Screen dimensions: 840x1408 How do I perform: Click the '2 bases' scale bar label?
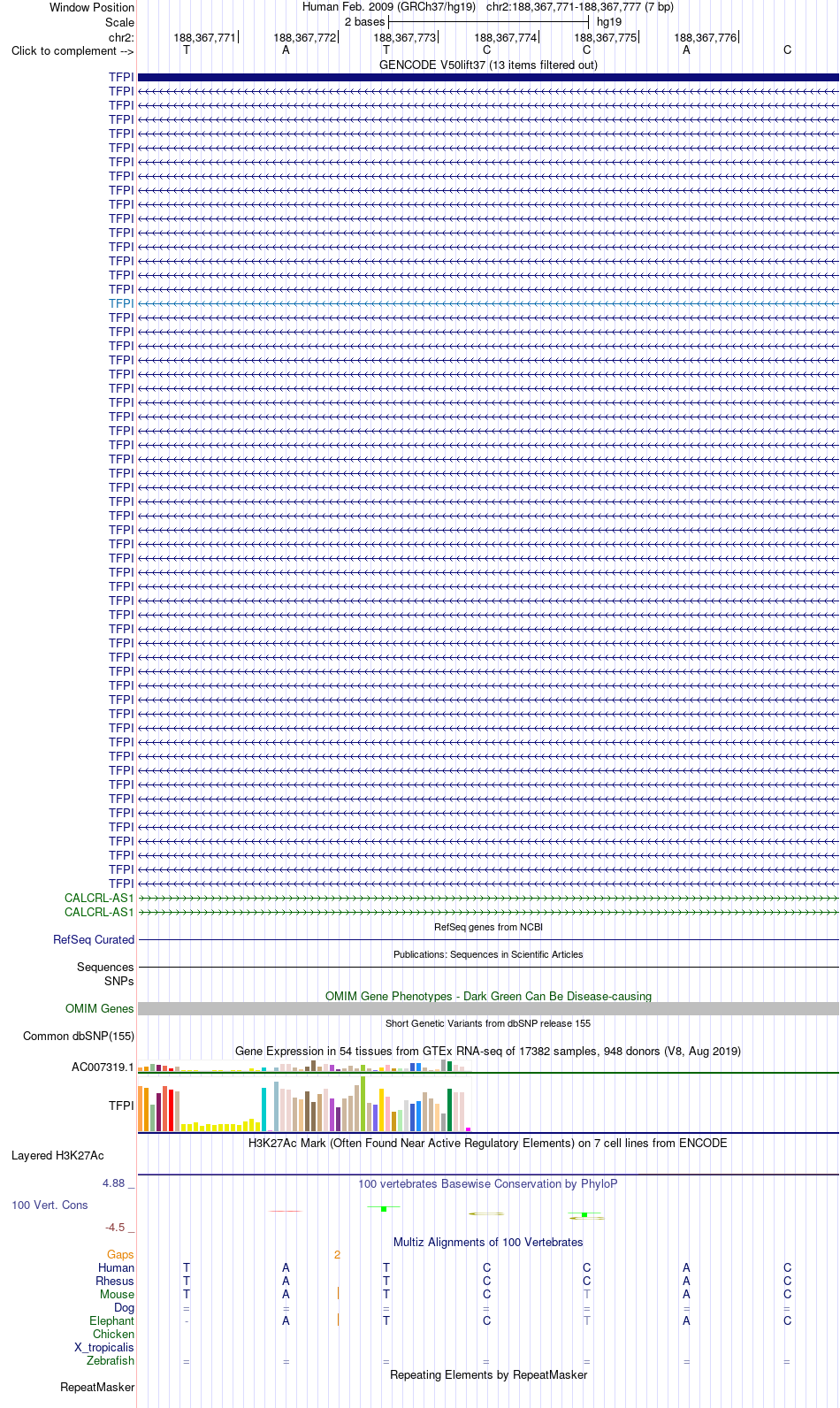(364, 22)
